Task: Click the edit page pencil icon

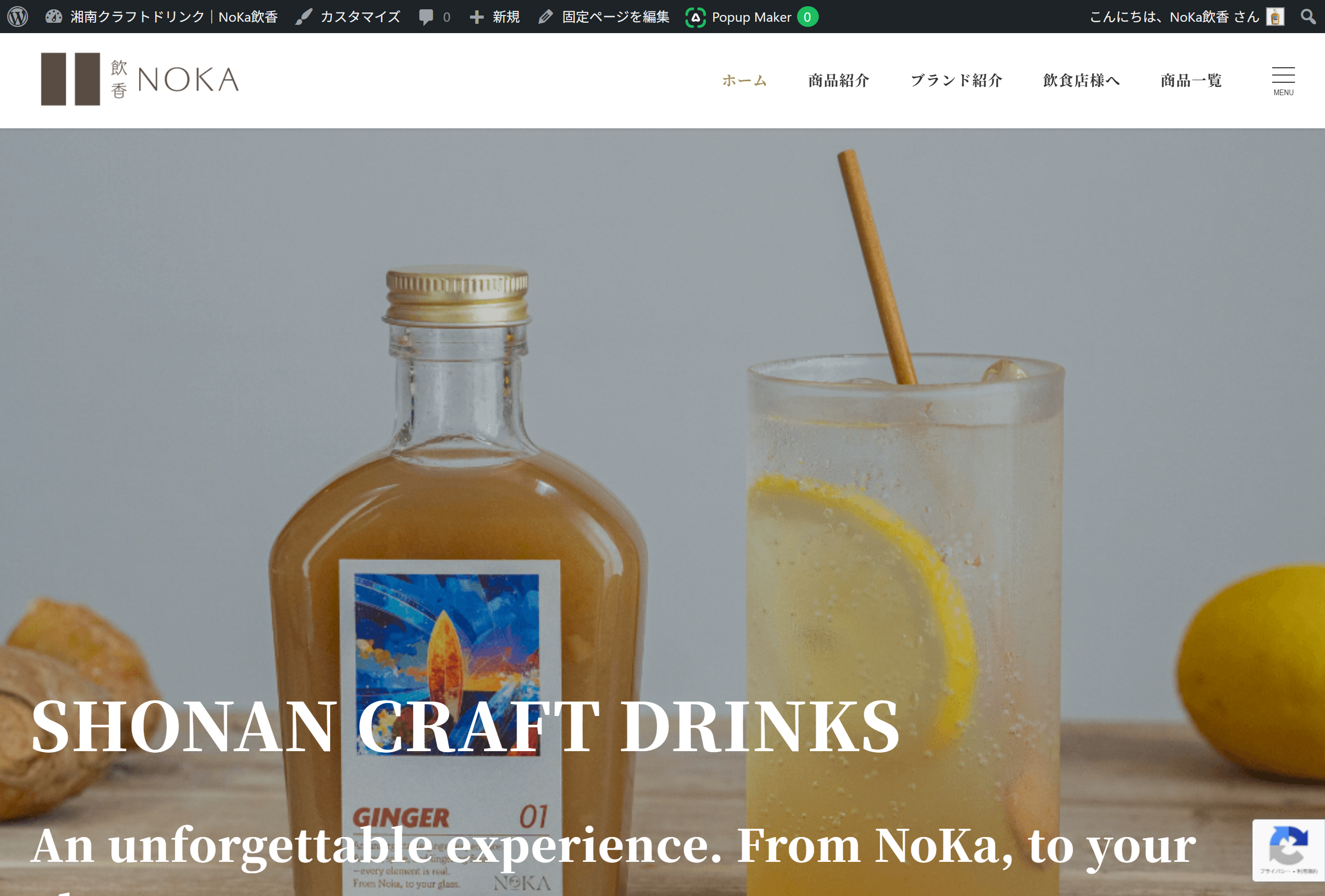Action: tap(546, 17)
